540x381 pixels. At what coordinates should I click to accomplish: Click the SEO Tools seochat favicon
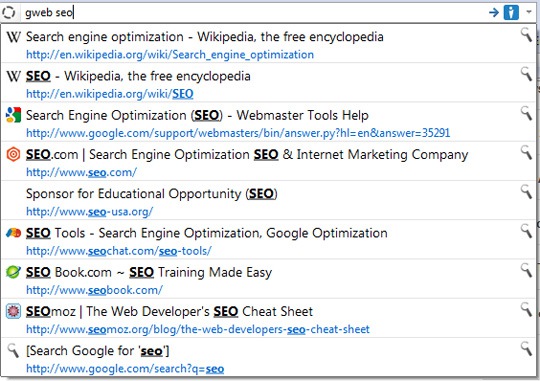click(13, 233)
